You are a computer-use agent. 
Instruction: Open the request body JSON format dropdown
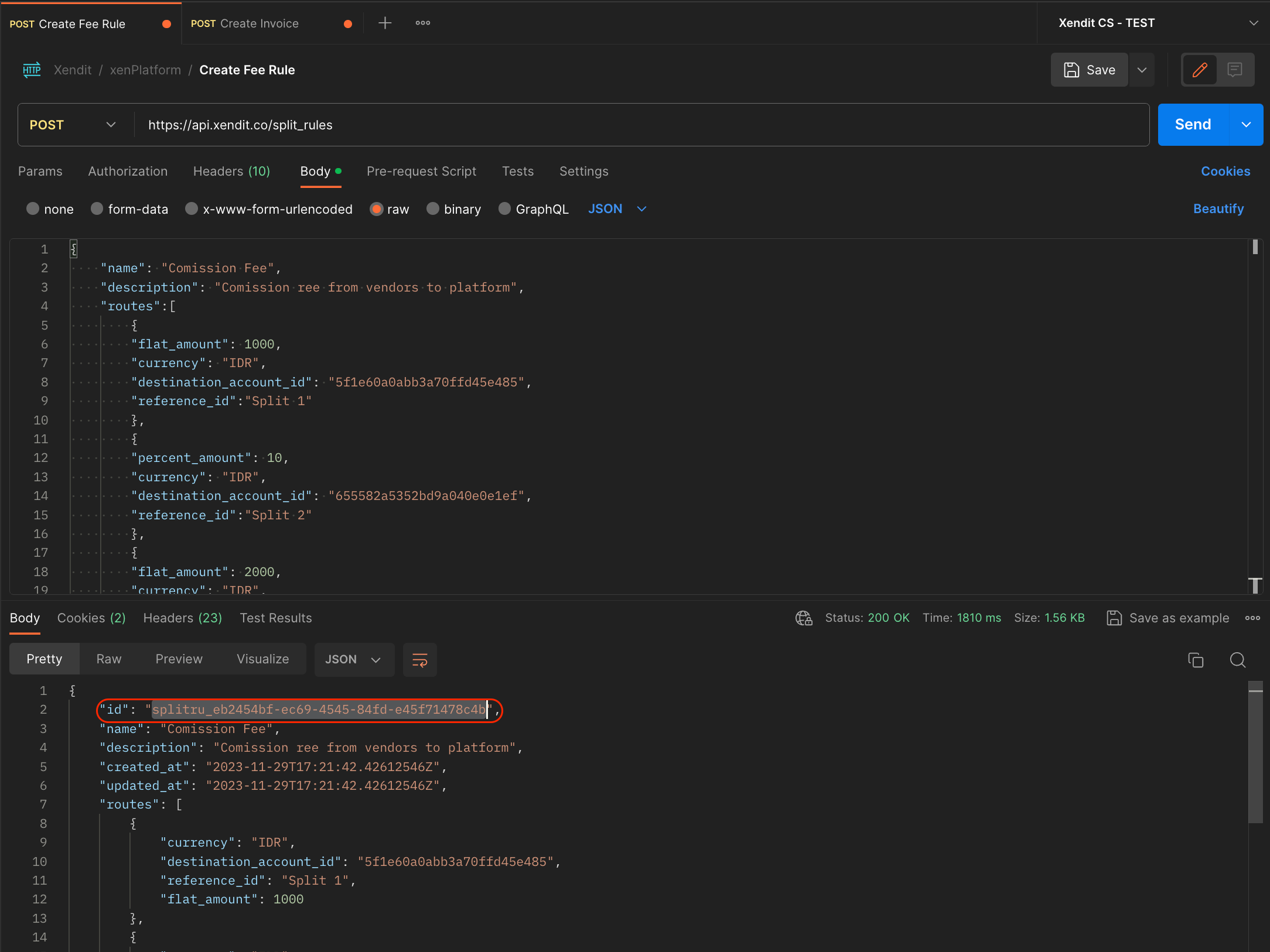(617, 208)
